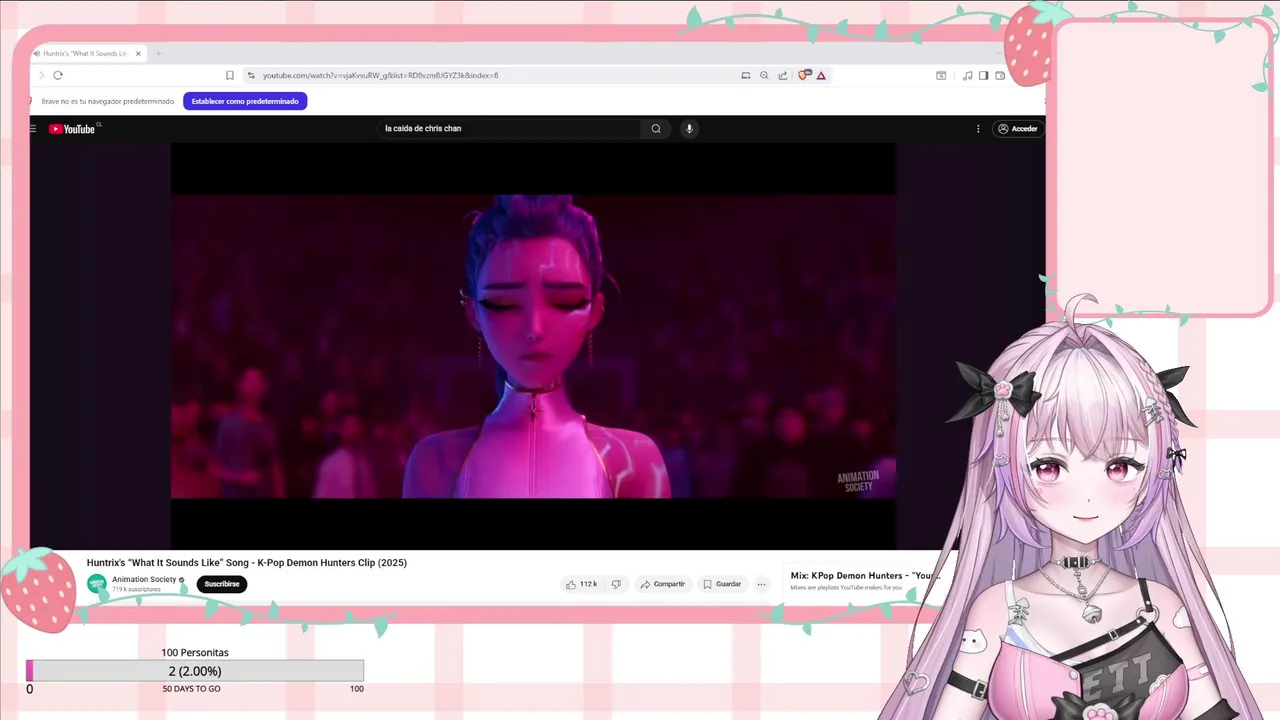Close the Huntrix's What It Sounds Like tab

(138, 53)
